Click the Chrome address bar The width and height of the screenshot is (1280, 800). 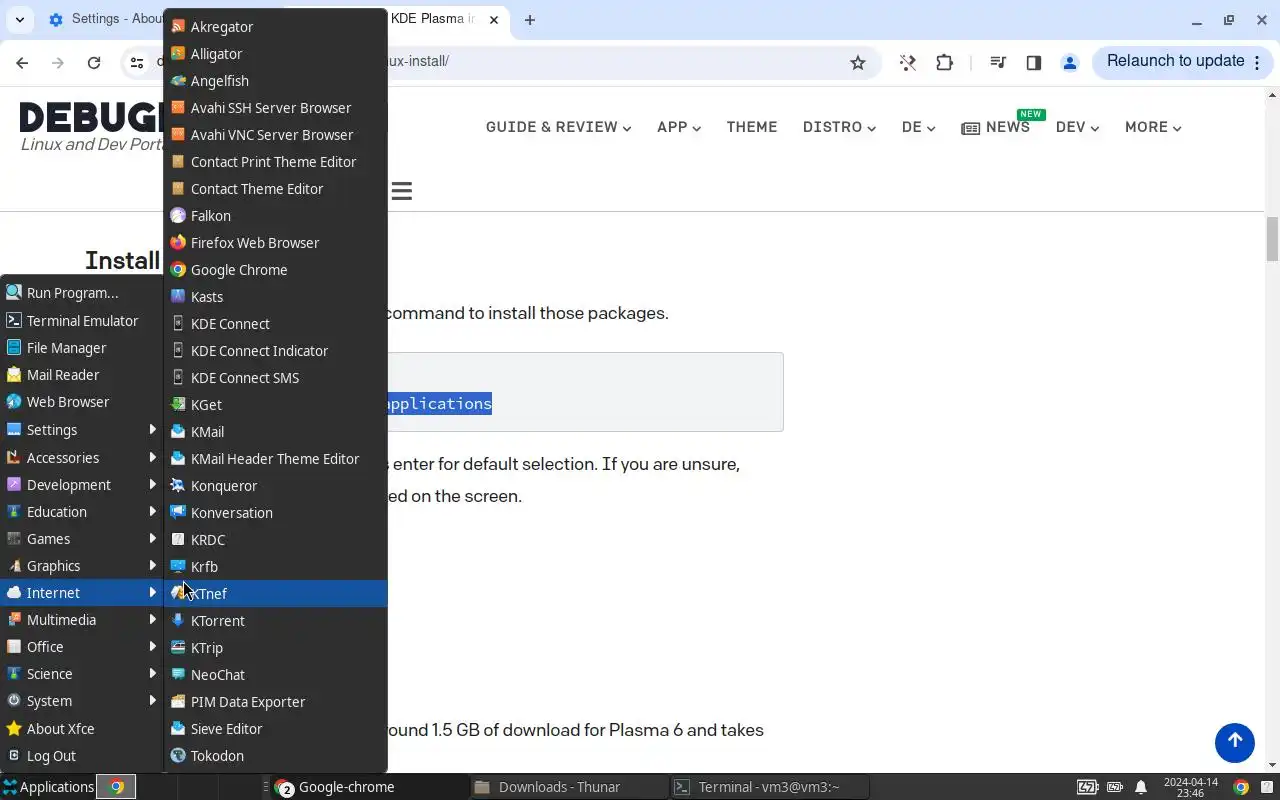click(x=500, y=62)
